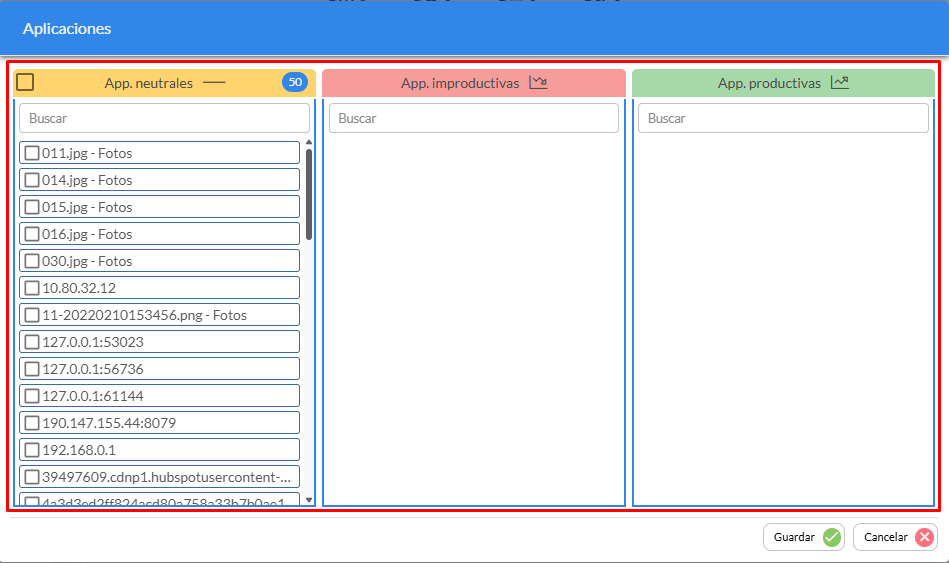The height and width of the screenshot is (563, 949).
Task: Focus the Buscar field under App. neutrales
Action: click(164, 118)
